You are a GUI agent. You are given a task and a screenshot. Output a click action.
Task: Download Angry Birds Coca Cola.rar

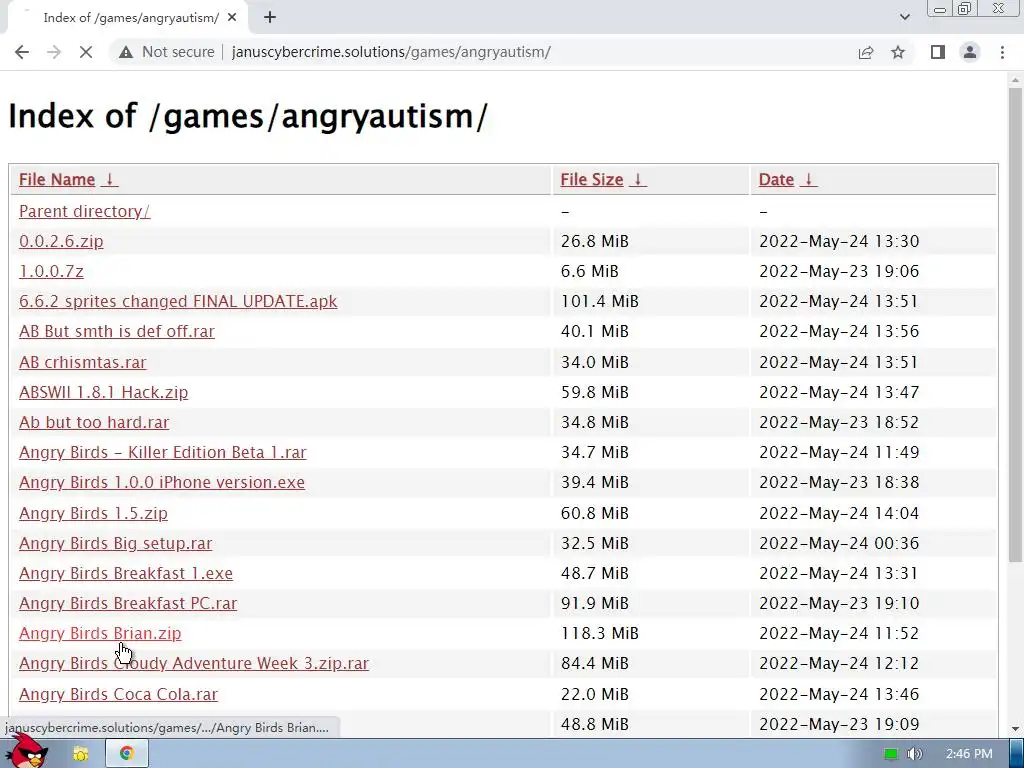[x=118, y=694]
